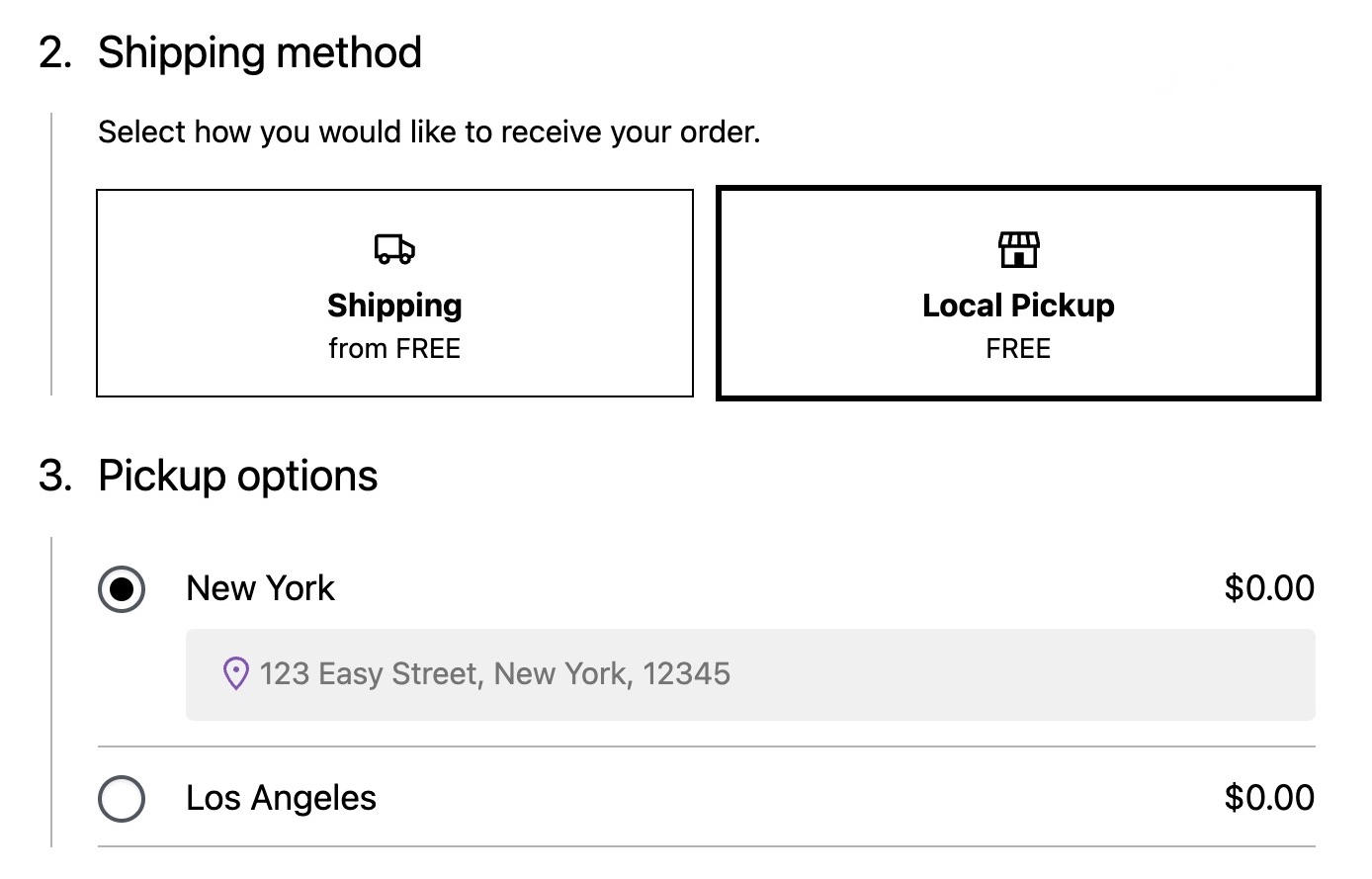
Task: Click the delivery truck icon
Action: click(394, 249)
